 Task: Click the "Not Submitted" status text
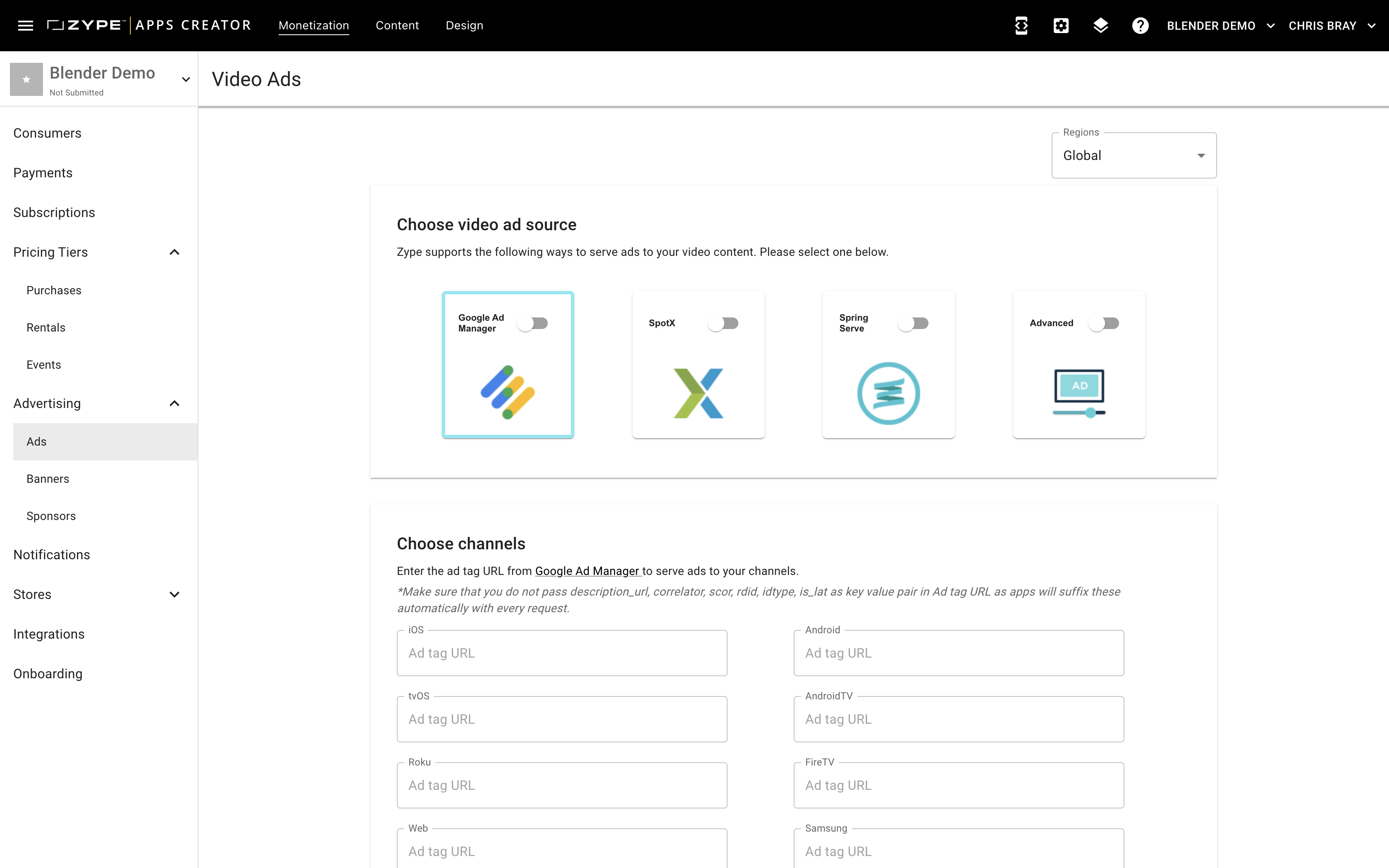tap(76, 93)
